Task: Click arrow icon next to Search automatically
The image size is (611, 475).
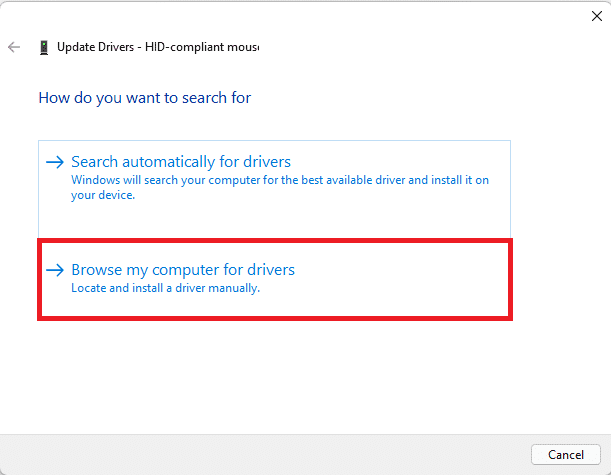Action: pyautogui.click(x=55, y=162)
